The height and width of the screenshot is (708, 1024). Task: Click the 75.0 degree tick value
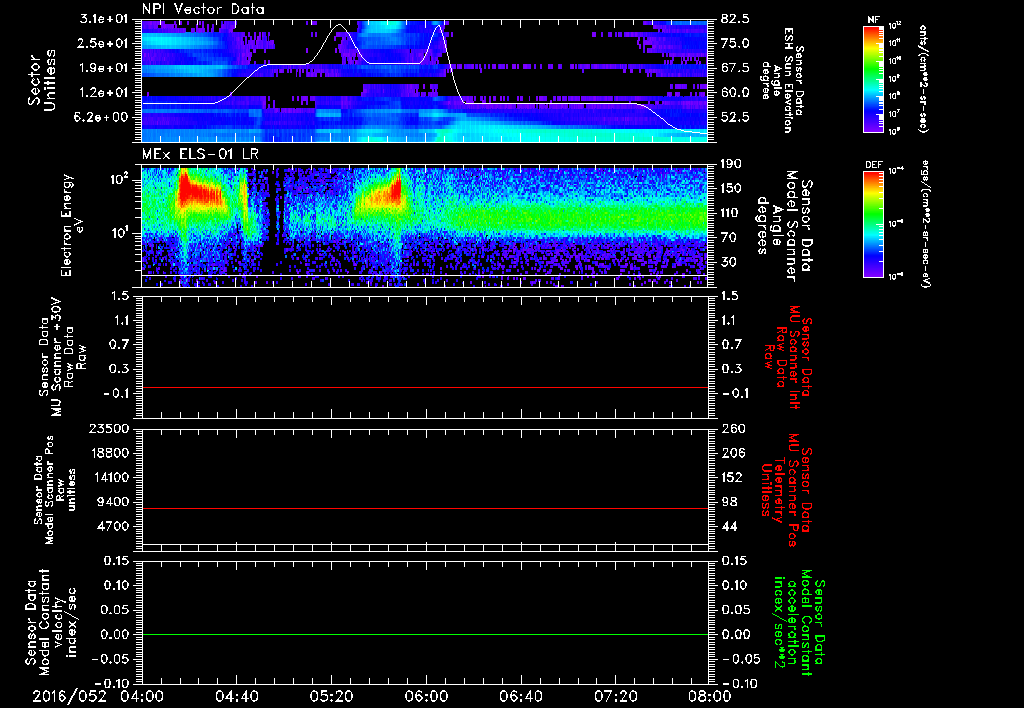735,43
